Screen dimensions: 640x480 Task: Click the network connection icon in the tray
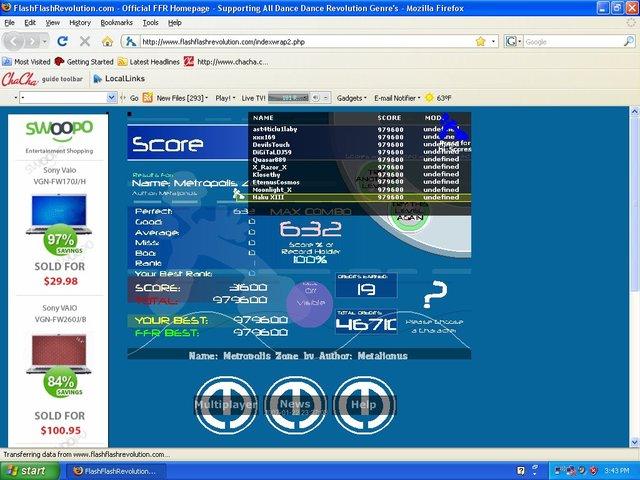tap(558, 471)
